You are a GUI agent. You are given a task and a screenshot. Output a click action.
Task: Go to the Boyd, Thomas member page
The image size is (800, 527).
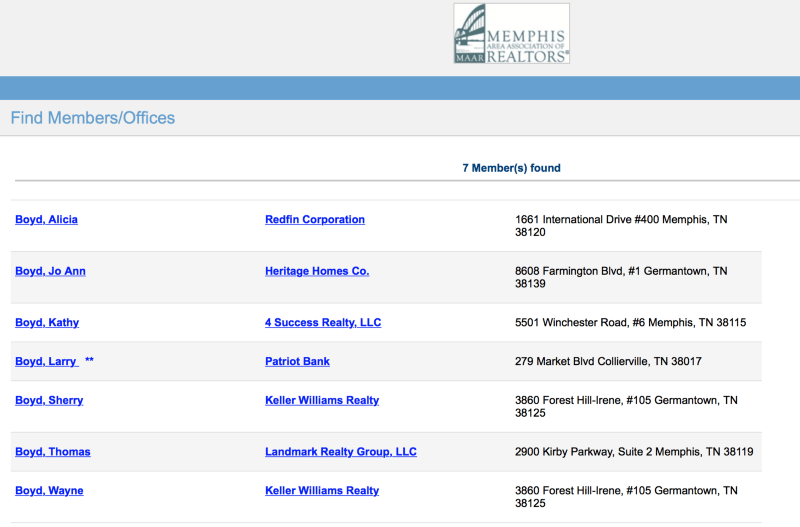click(x=53, y=452)
